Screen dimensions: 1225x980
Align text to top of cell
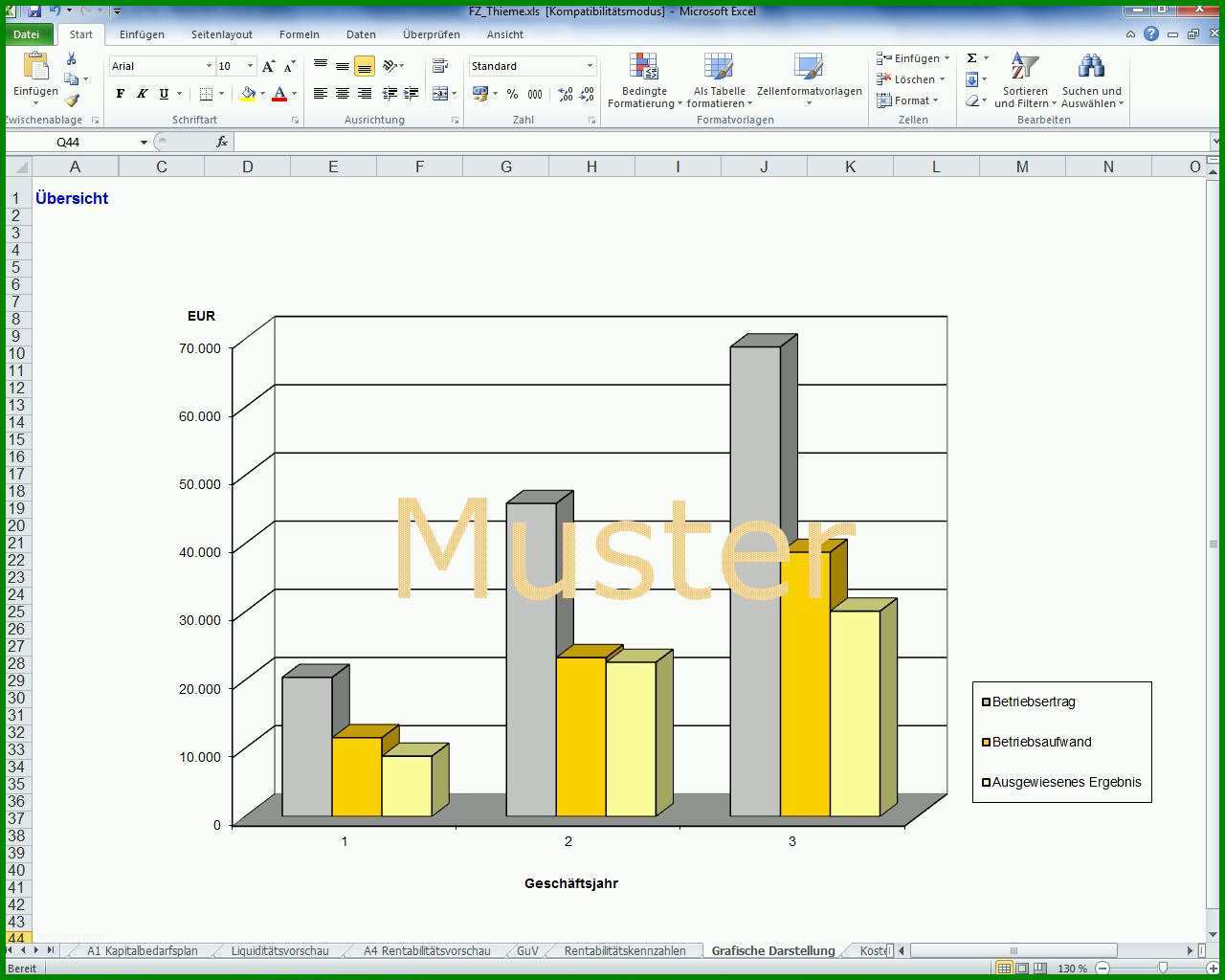pyautogui.click(x=321, y=66)
